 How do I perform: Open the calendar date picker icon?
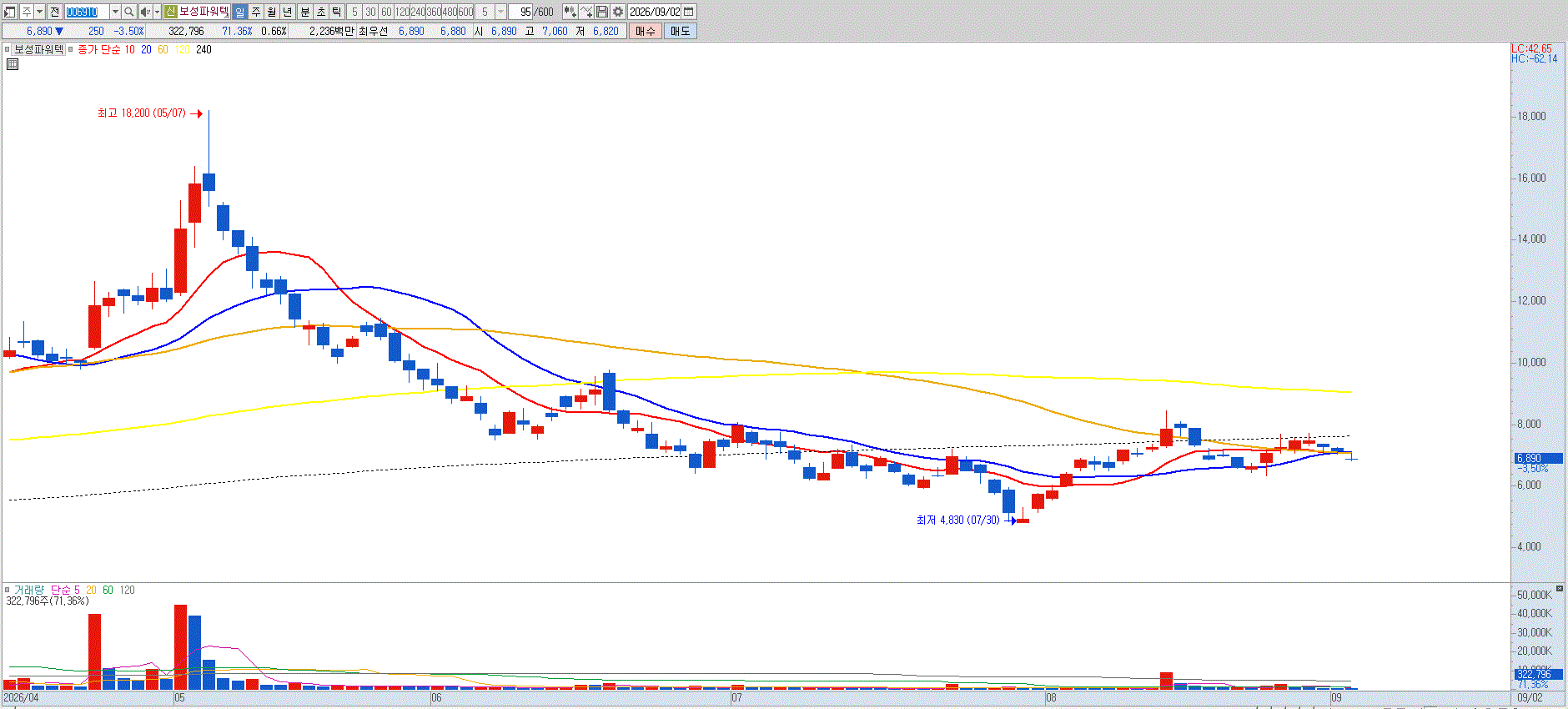click(x=689, y=12)
